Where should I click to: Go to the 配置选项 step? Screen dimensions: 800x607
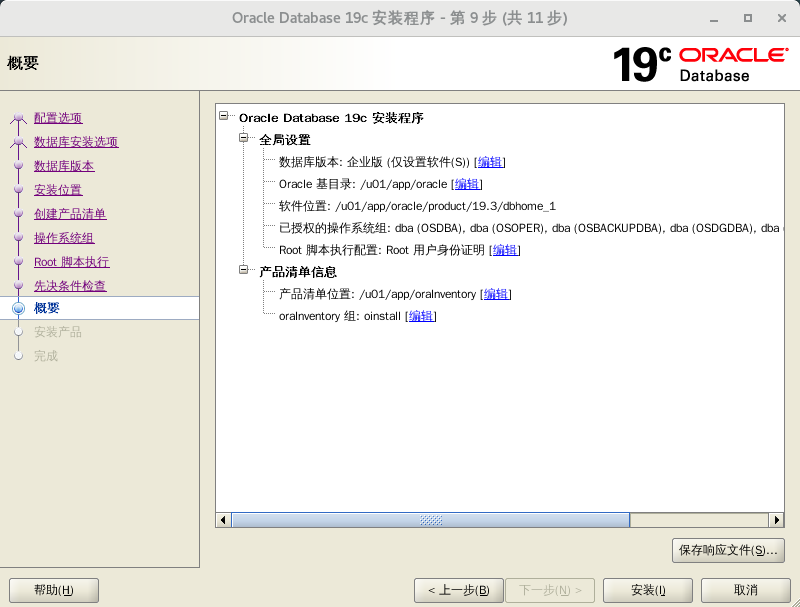click(58, 118)
